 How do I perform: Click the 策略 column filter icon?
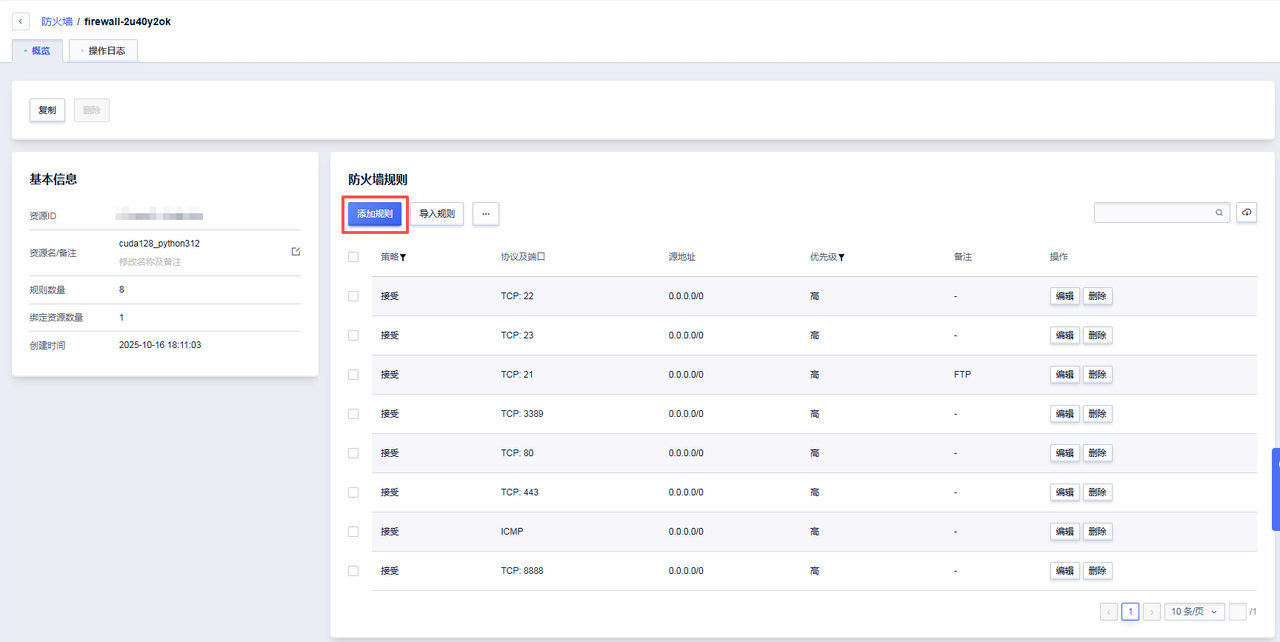pyautogui.click(x=403, y=258)
